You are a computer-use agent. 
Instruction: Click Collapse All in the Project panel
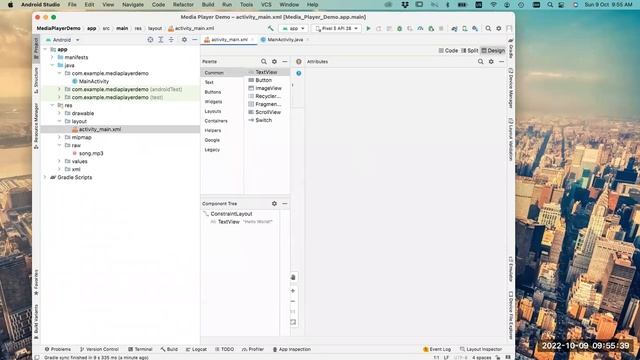171,40
